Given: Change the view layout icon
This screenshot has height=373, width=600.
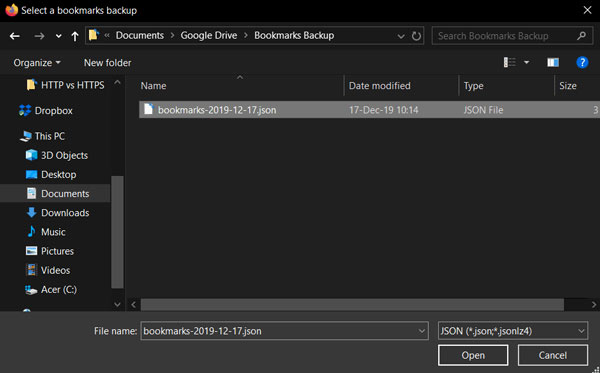Looking at the screenshot, I should 509,62.
